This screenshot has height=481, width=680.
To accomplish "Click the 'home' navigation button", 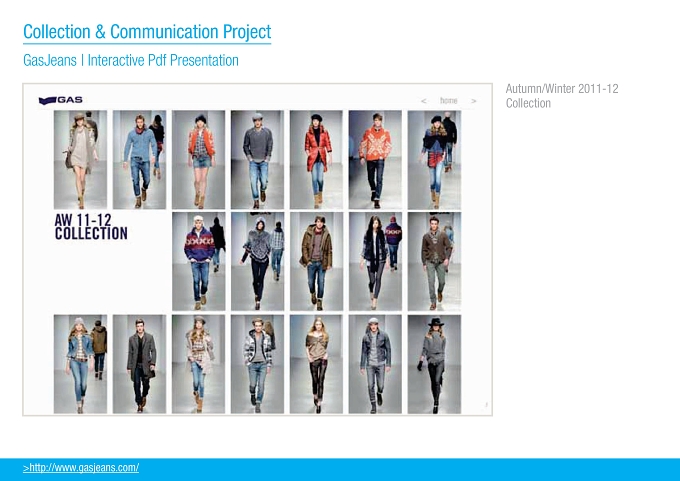I will (448, 100).
